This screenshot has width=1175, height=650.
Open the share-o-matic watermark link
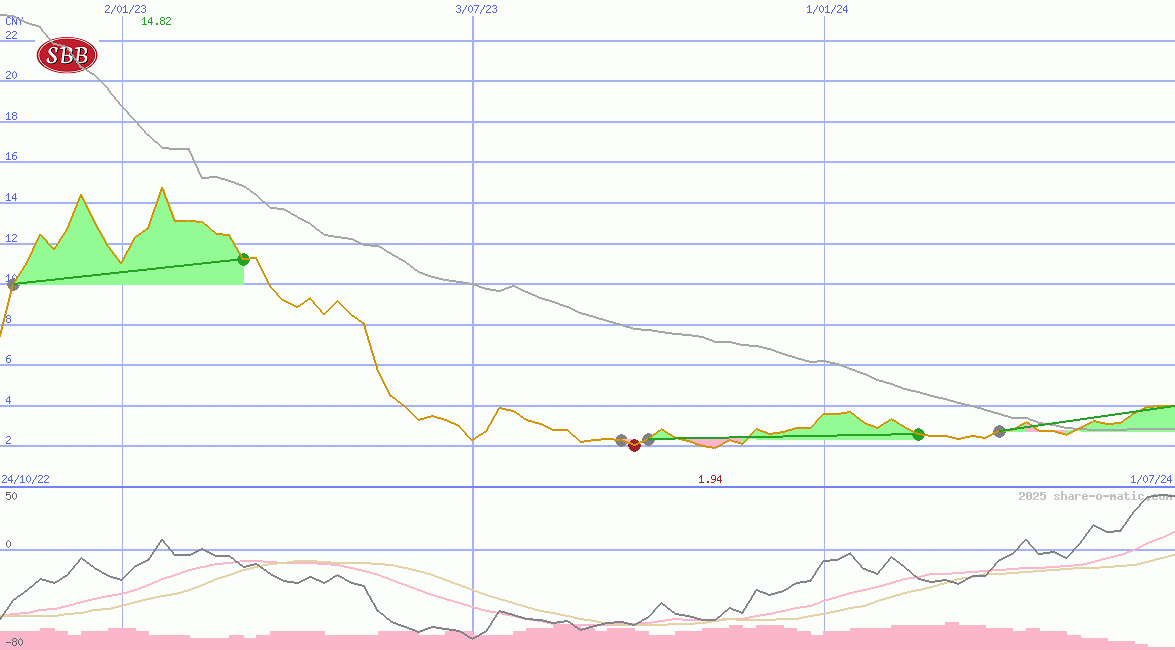point(1095,496)
